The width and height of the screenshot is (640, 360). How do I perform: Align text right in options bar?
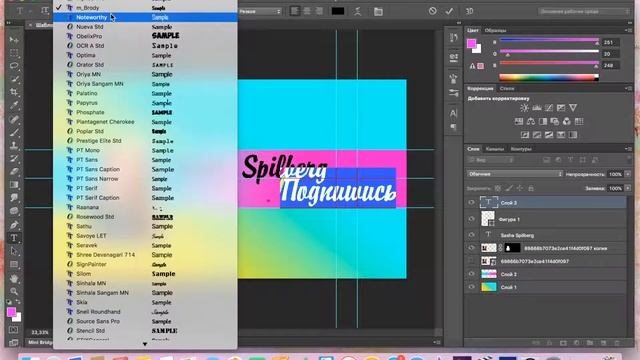(x=319, y=11)
